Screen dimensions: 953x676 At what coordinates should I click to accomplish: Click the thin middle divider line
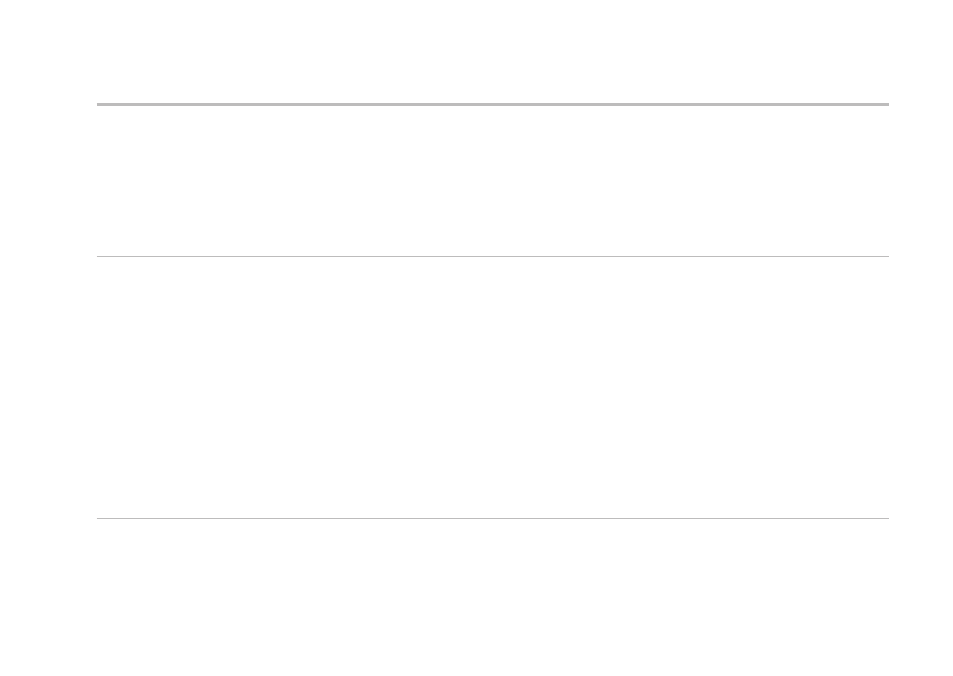coord(492,257)
